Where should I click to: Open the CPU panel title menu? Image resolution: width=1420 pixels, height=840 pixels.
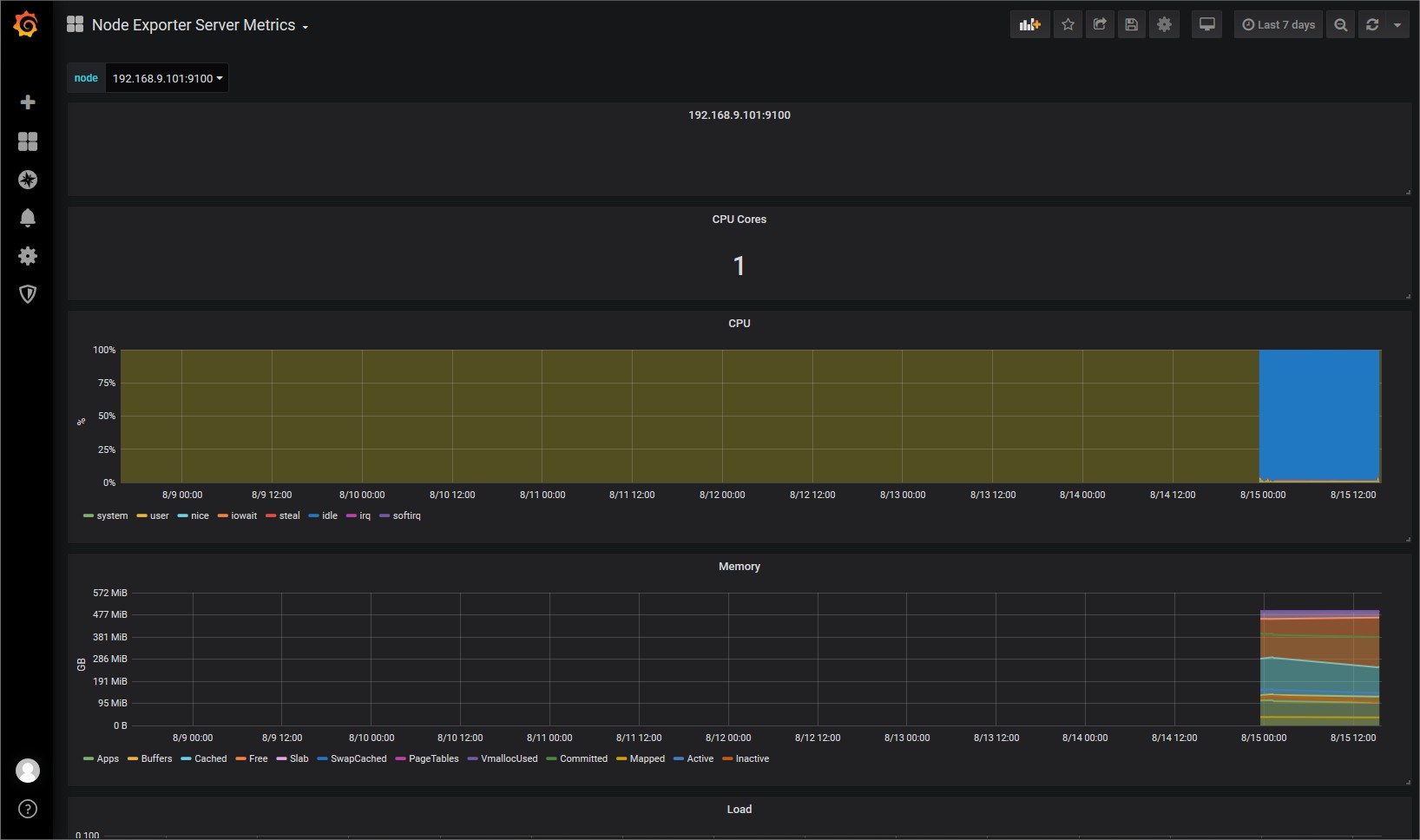740,324
